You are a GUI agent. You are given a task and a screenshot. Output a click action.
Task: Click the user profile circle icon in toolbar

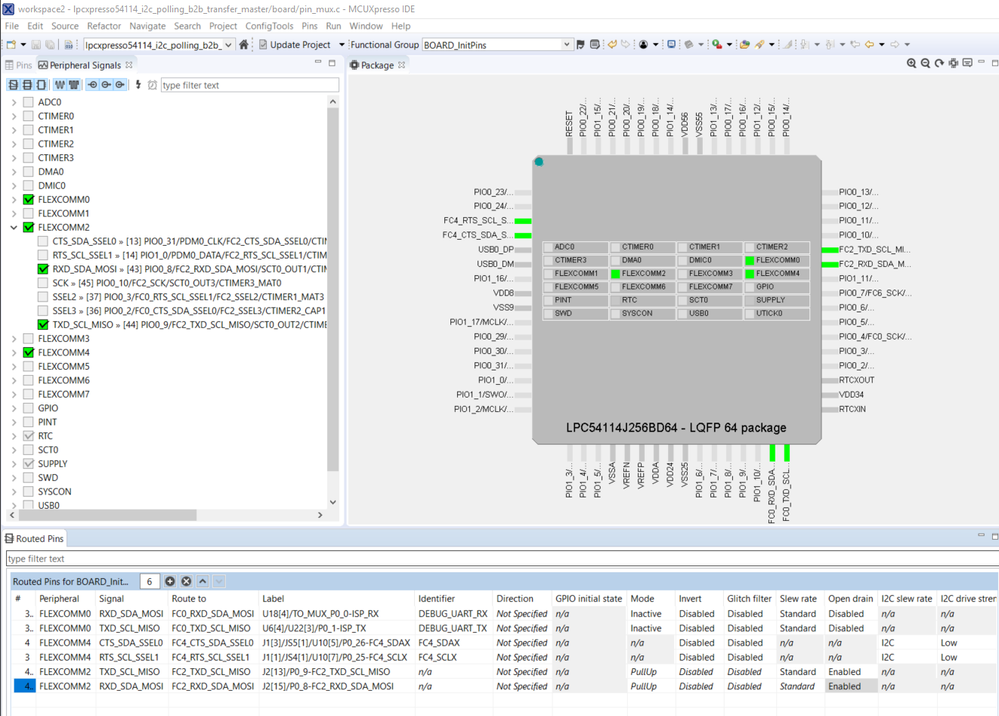coord(643,45)
